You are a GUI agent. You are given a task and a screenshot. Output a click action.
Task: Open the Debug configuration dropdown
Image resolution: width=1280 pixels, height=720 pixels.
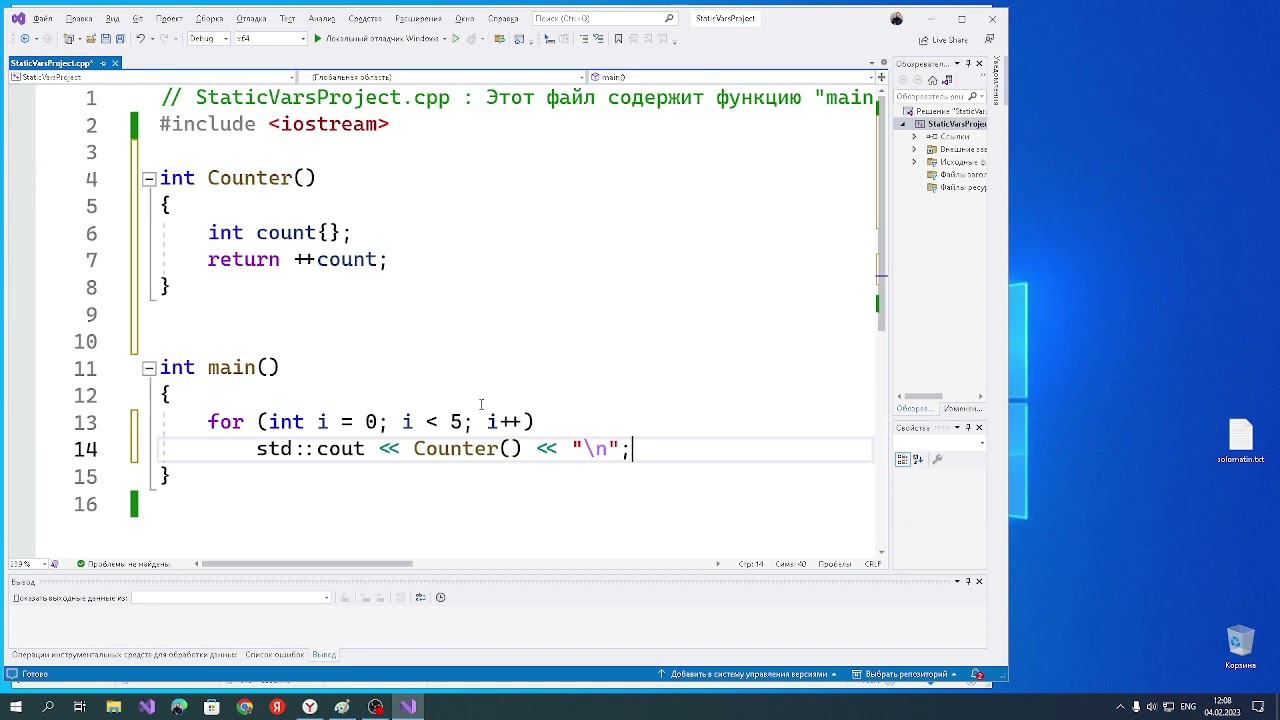tap(208, 39)
